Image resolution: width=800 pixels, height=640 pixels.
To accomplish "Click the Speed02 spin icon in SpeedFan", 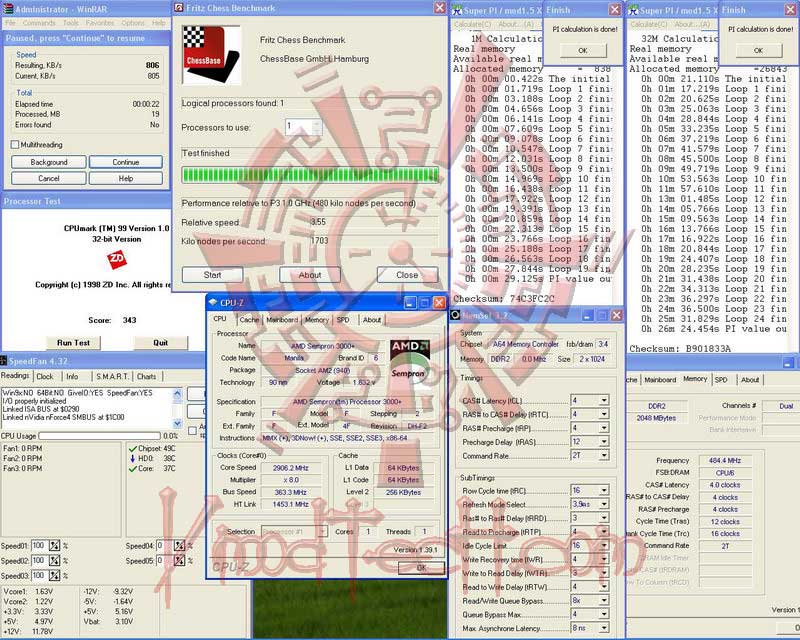I will pyautogui.click(x=55, y=560).
